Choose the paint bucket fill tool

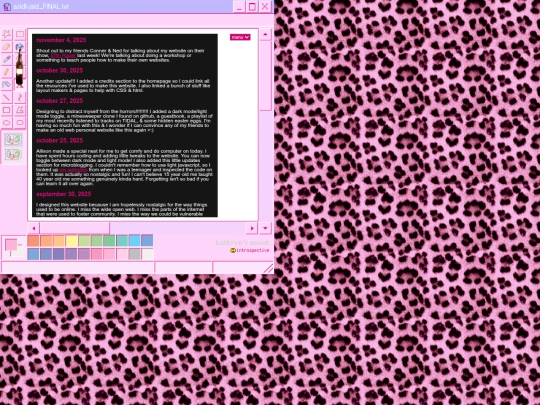point(20,47)
